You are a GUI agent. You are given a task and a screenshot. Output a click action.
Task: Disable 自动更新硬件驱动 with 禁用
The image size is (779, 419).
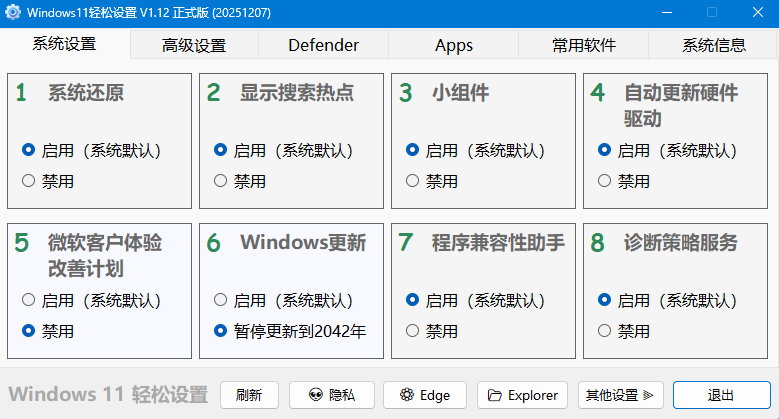(x=605, y=181)
